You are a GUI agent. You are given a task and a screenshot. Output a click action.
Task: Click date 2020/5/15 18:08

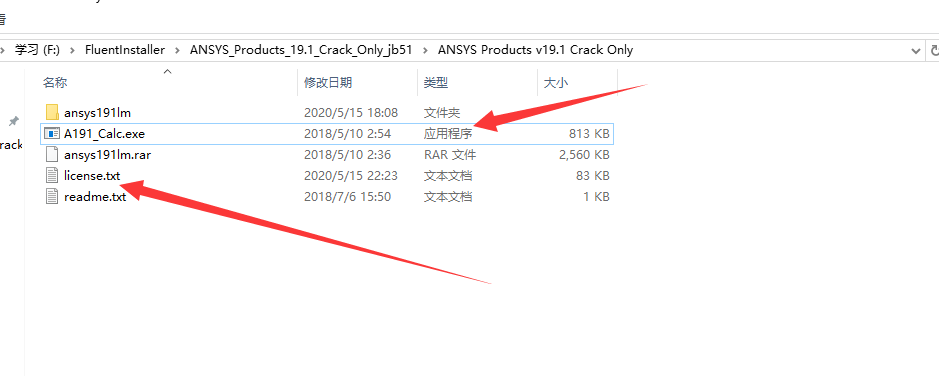click(x=351, y=113)
